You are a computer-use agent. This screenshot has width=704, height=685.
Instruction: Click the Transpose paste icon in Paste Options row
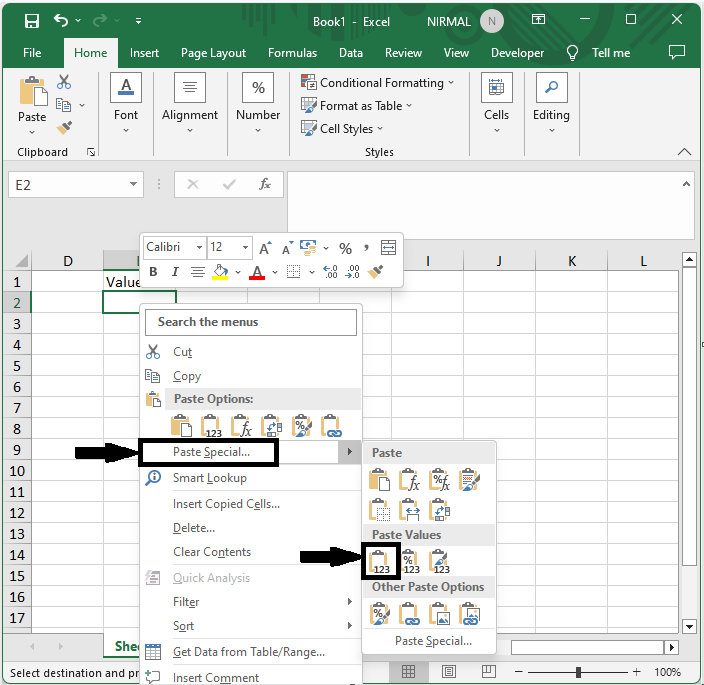point(271,426)
